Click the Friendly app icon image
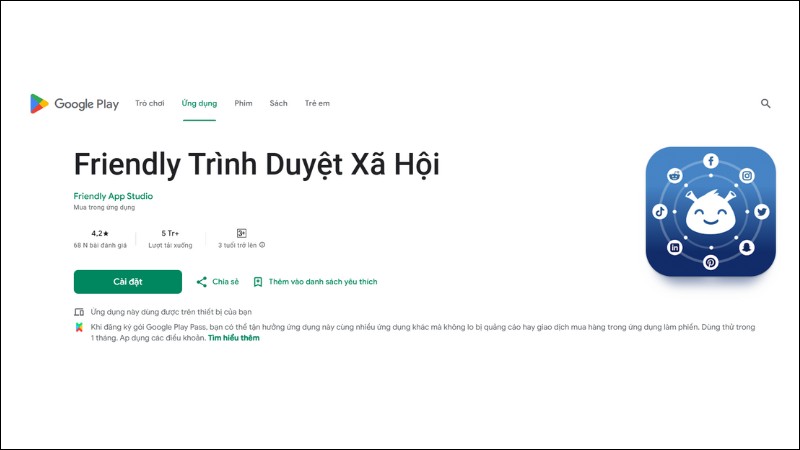 pyautogui.click(x=710, y=212)
